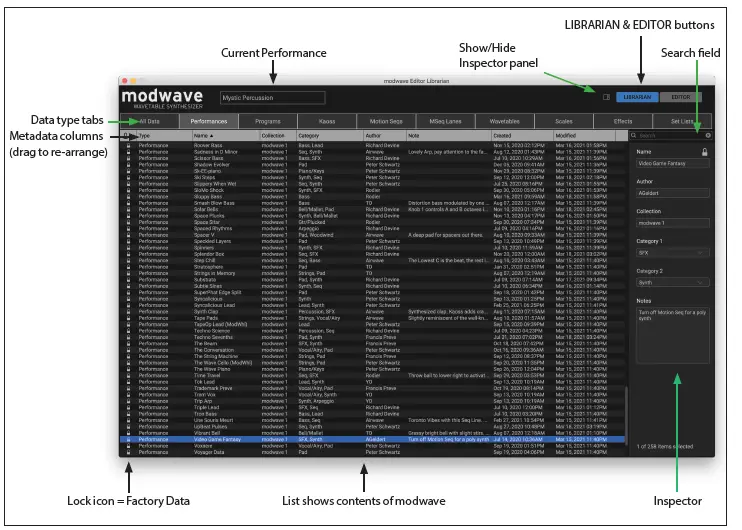
Task: Show the Set Lists tab
Action: click(682, 121)
